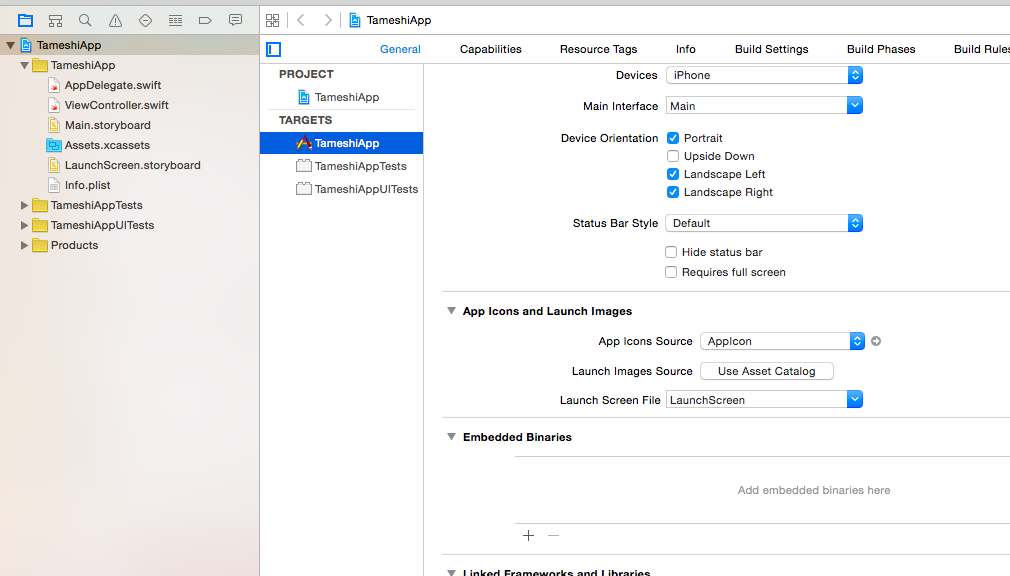Show the Symbol navigator
1010x576 pixels.
(55, 21)
